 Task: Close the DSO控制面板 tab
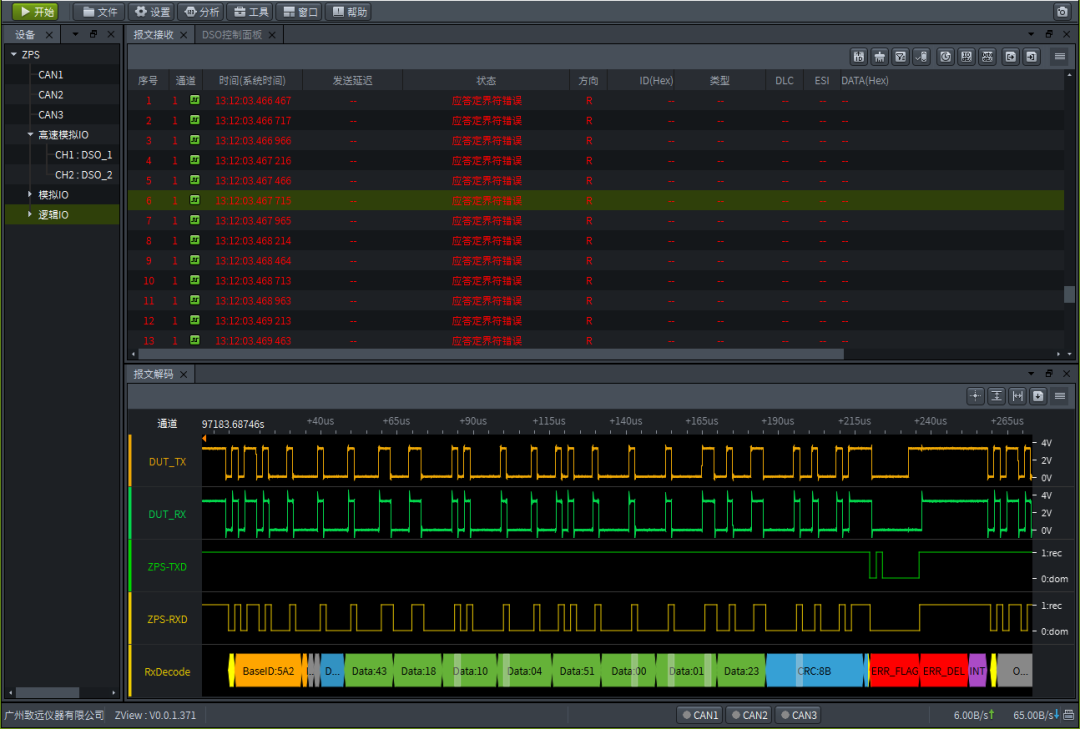point(273,35)
